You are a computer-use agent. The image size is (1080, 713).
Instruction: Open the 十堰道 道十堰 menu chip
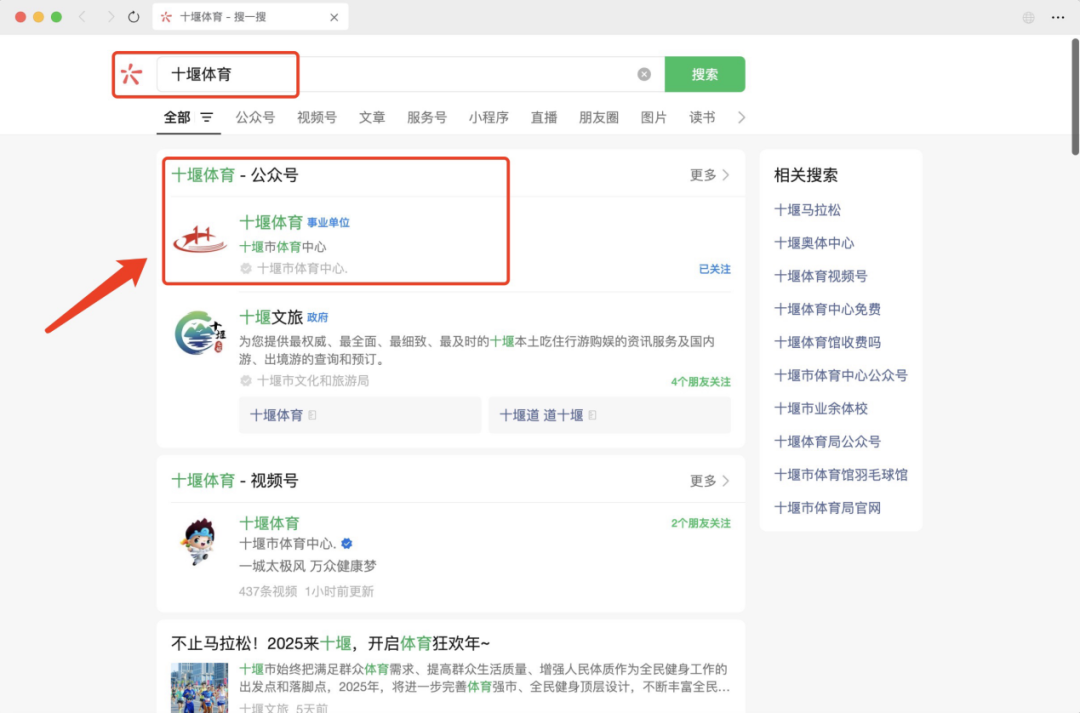click(x=610, y=415)
